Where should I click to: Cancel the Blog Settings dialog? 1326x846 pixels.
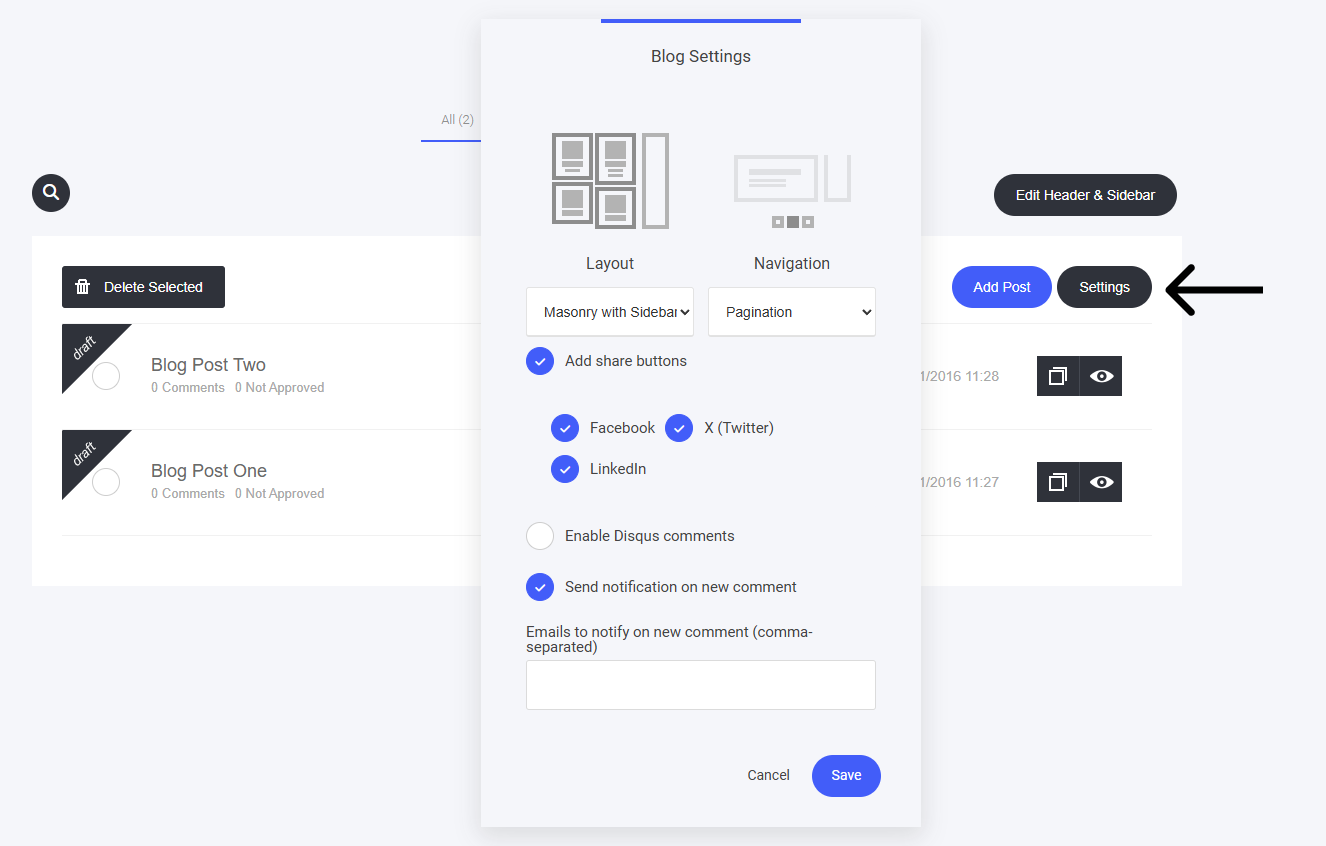pyautogui.click(x=769, y=775)
